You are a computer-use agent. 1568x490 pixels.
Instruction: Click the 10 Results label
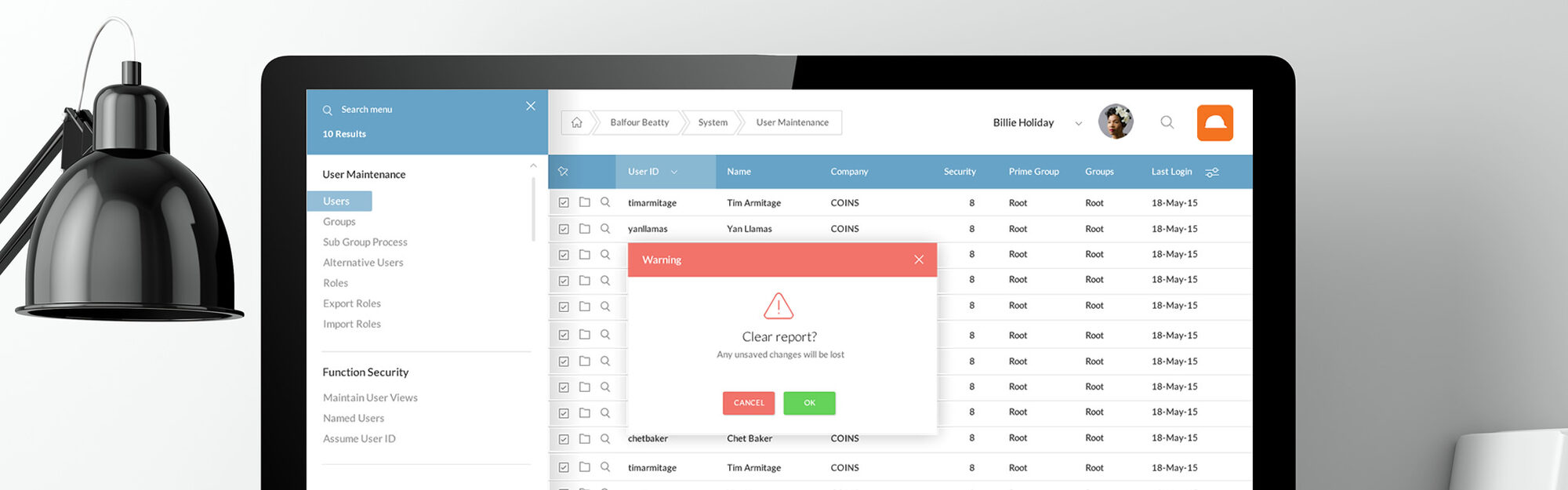(x=344, y=134)
